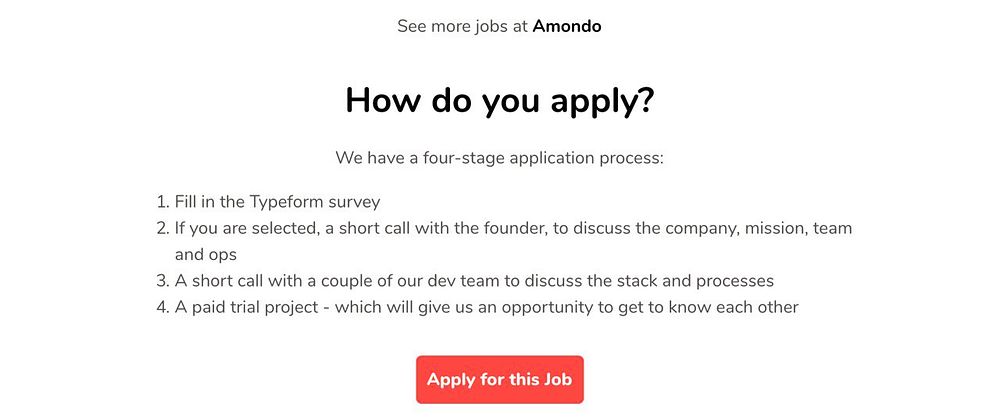
Task: Click the four-stage application process sentence
Action: click(499, 157)
